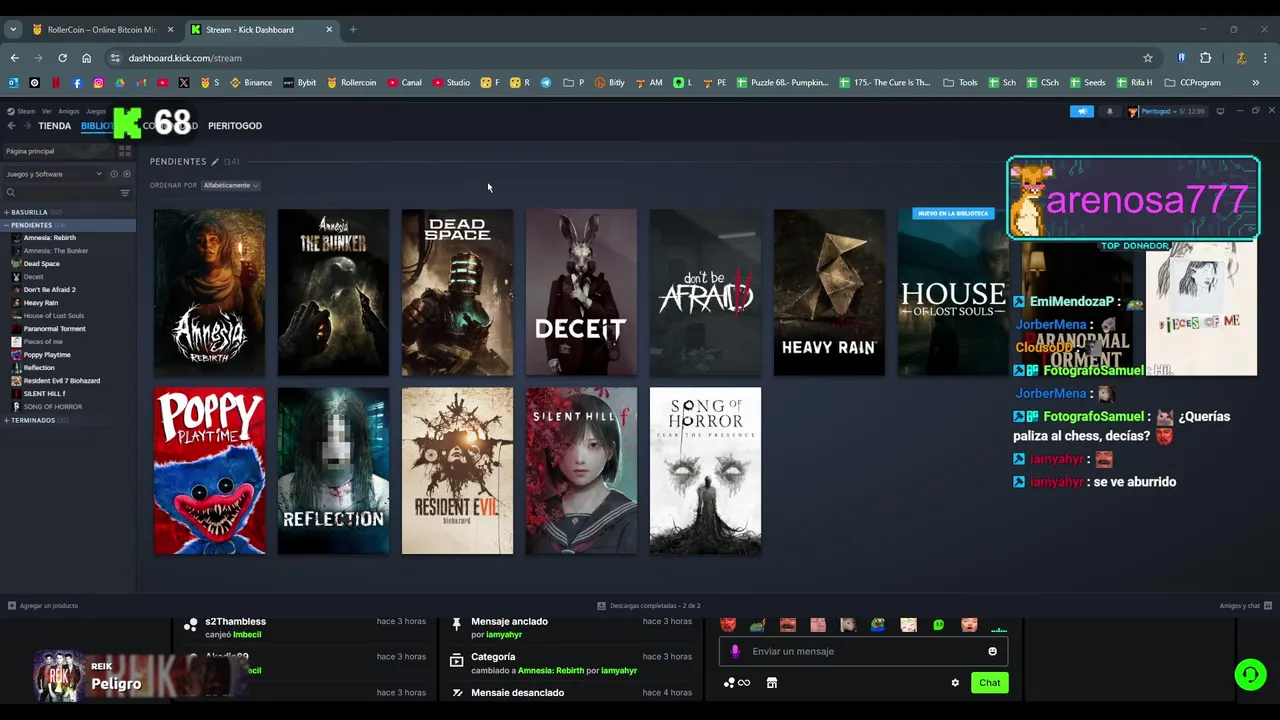Click the browser reload button
1280x720 pixels.
[x=62, y=58]
